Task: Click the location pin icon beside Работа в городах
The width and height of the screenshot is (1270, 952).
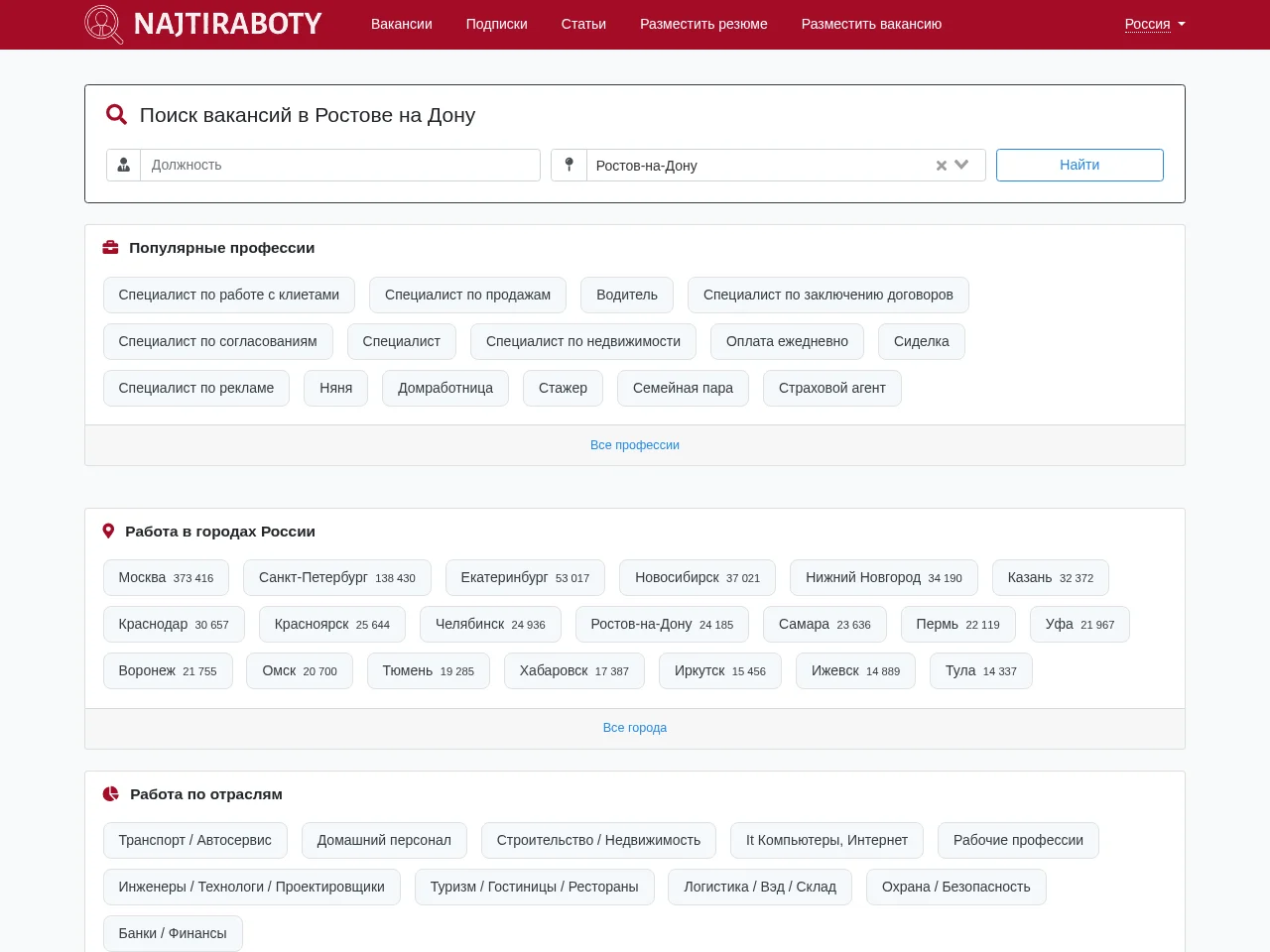Action: [109, 532]
